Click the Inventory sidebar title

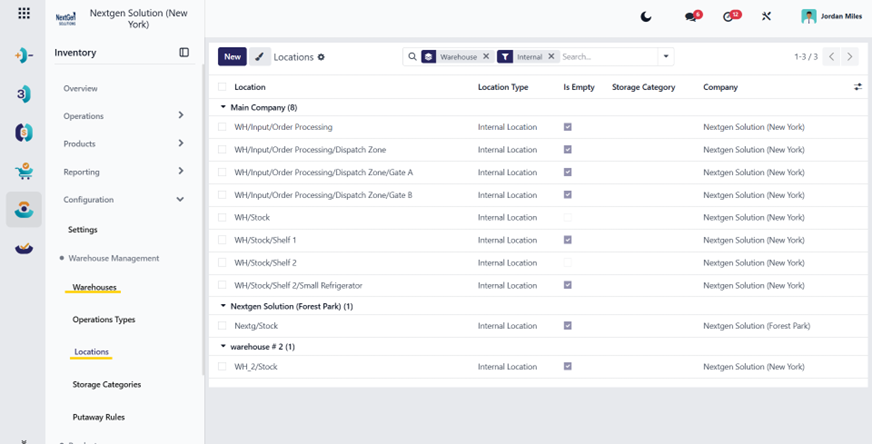[75, 53]
